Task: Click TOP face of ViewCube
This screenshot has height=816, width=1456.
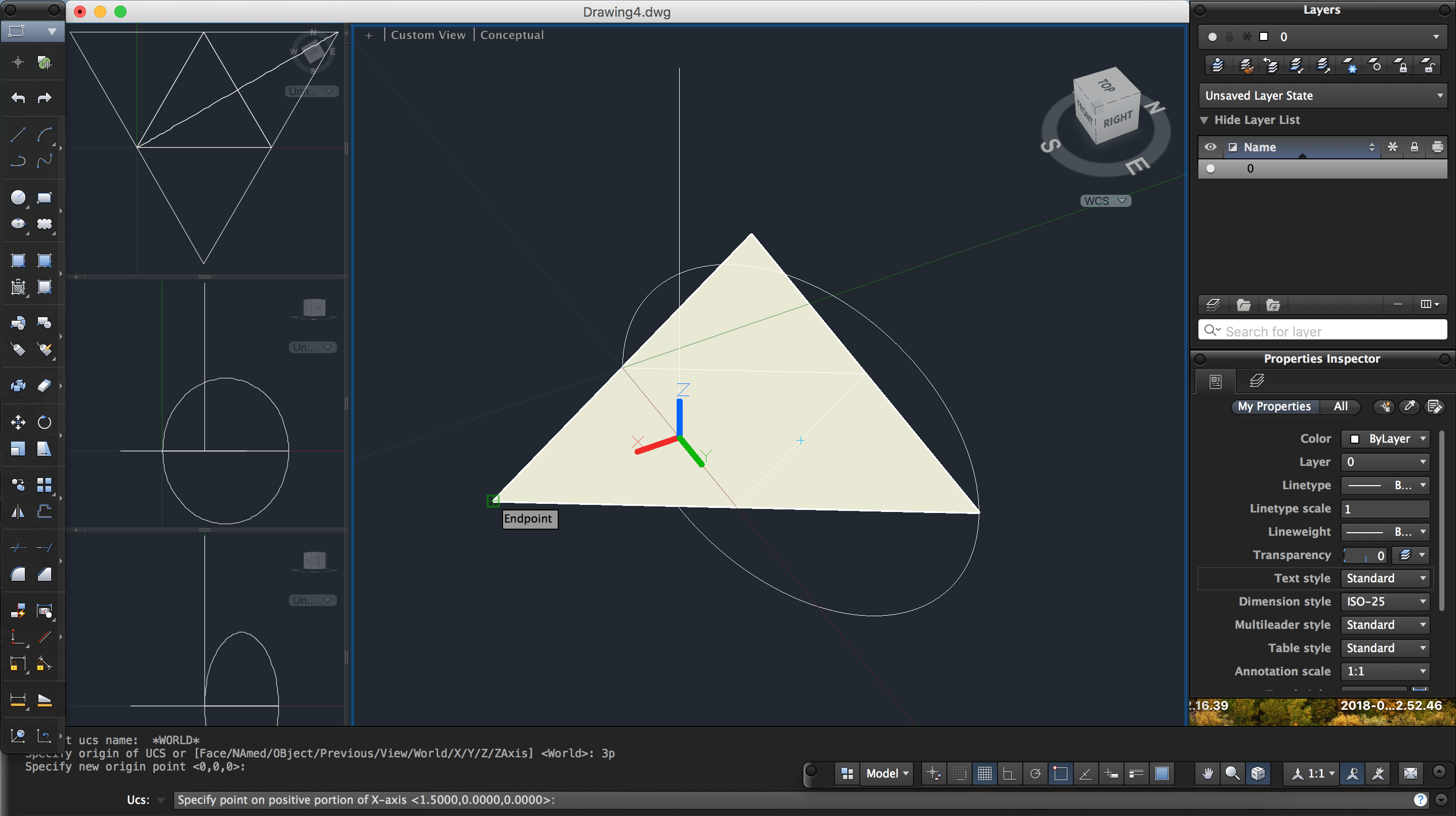Action: (1106, 85)
